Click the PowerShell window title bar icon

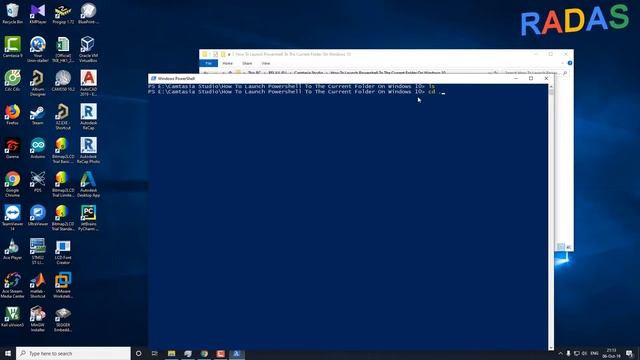pos(153,78)
